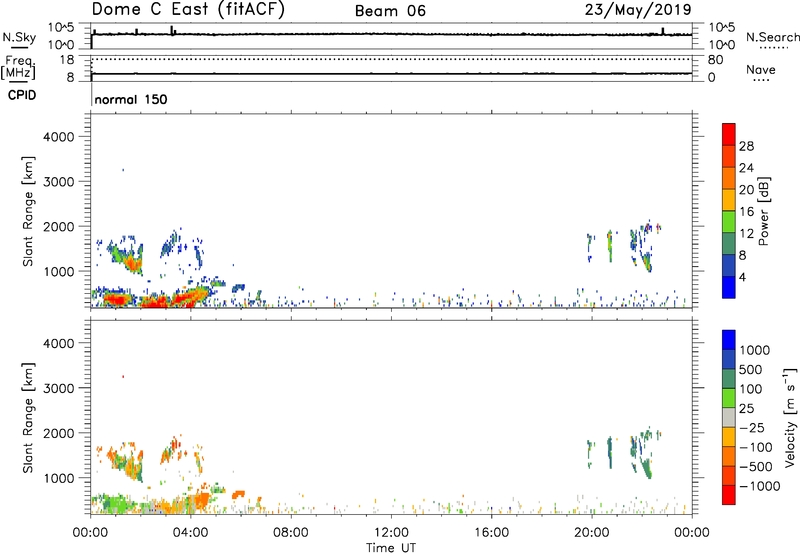Click the blue segment of the power colorbar
This screenshot has height=554, width=800.
point(729,287)
